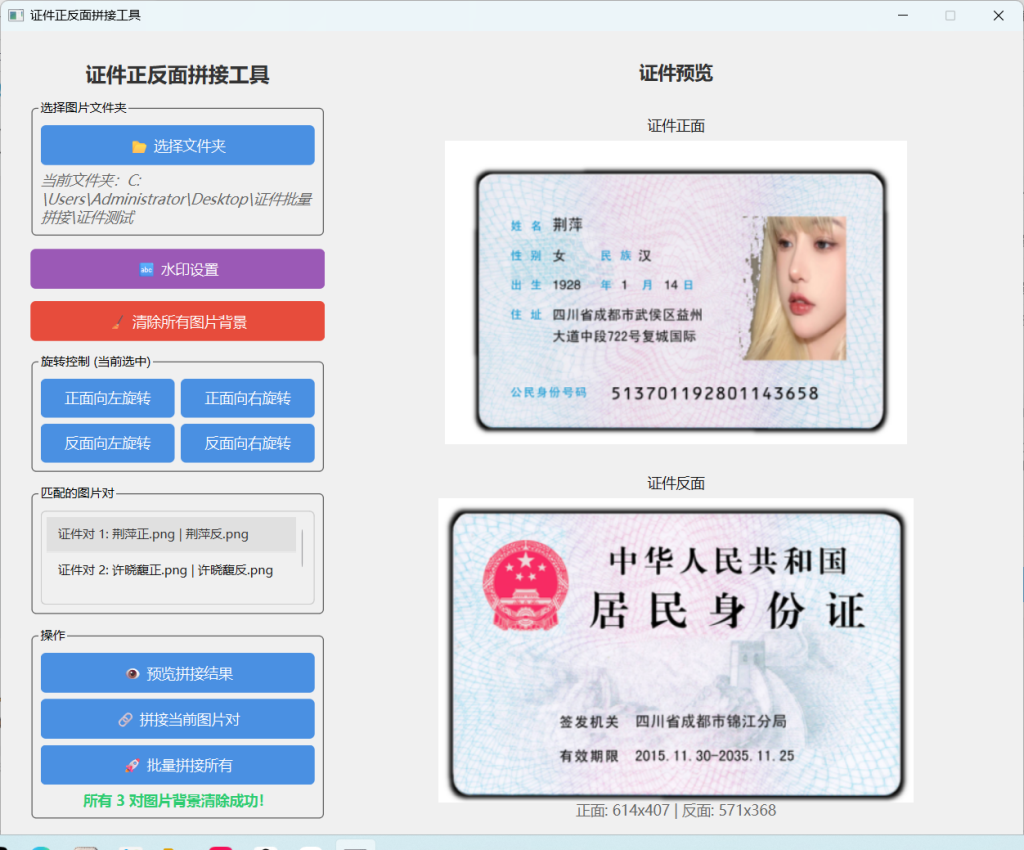Minimize the 证件正反面拼接工具 window

tap(903, 15)
